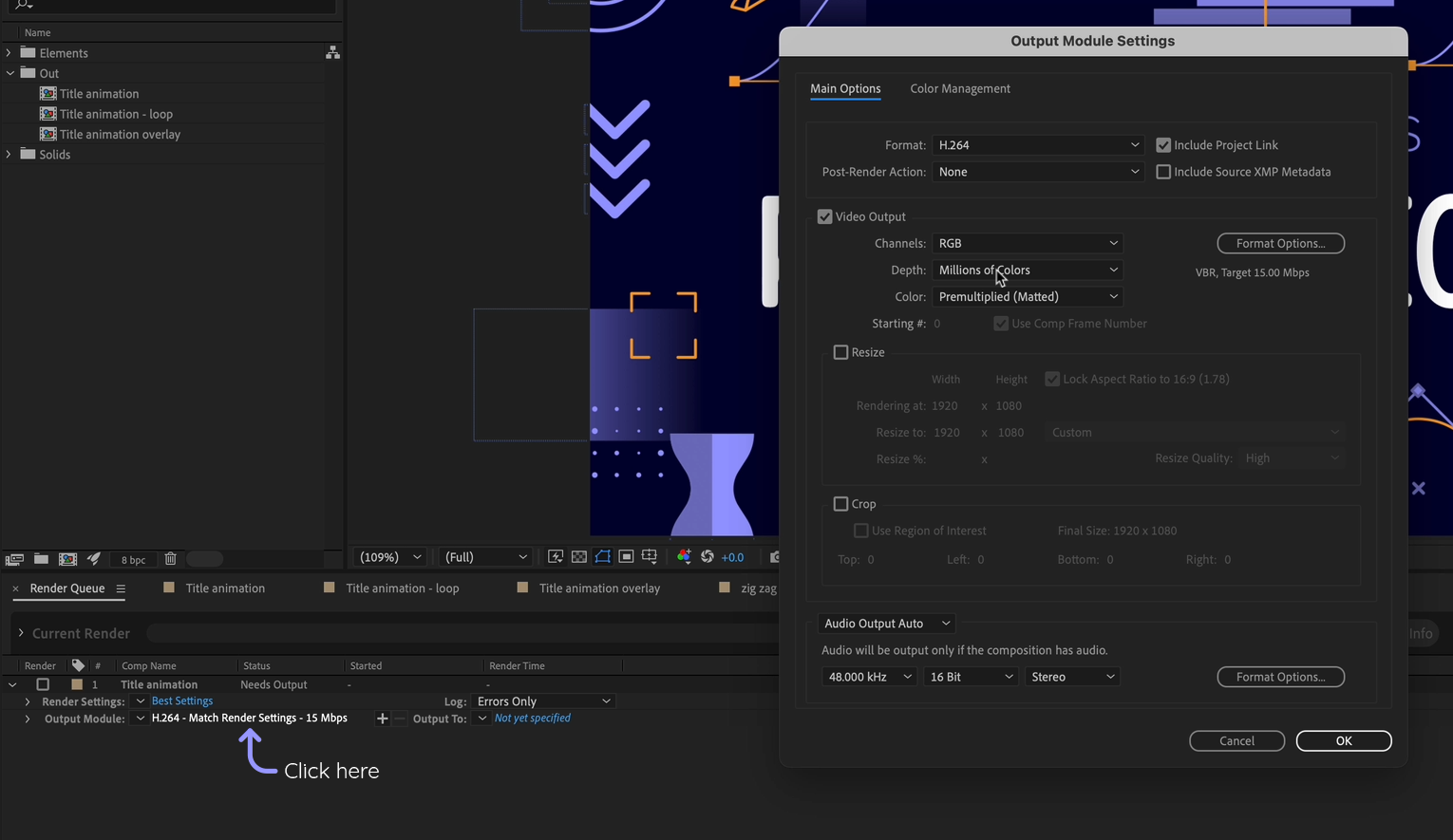The height and width of the screenshot is (840, 1453).
Task: Click the trash icon in the Project panel
Action: point(170,558)
